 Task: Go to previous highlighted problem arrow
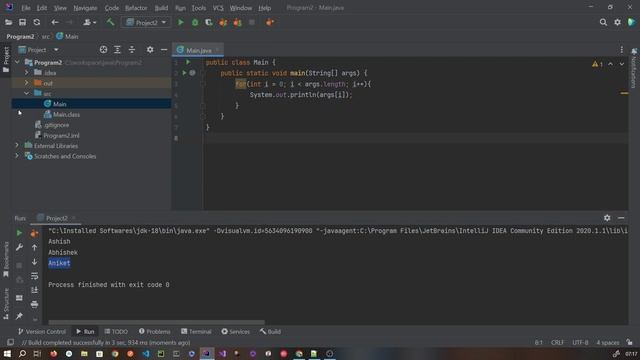(x=610, y=64)
